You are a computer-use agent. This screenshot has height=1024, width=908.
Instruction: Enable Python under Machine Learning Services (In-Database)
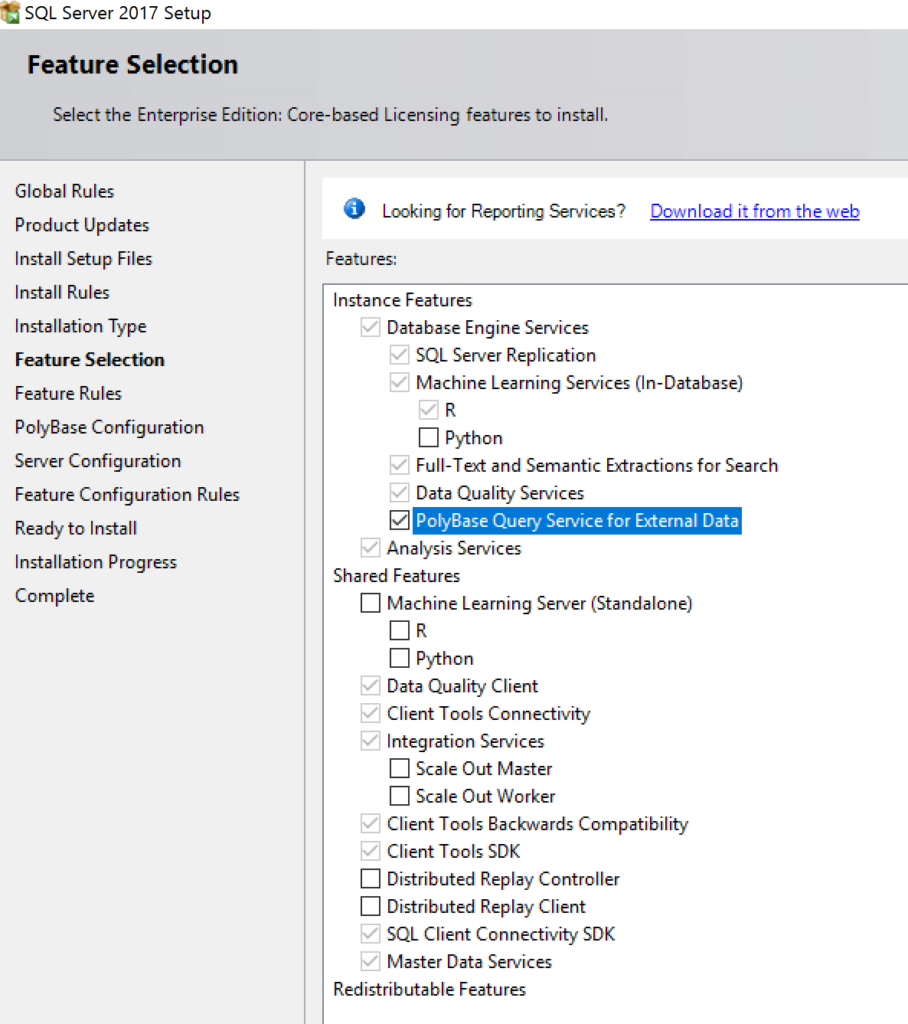point(429,437)
